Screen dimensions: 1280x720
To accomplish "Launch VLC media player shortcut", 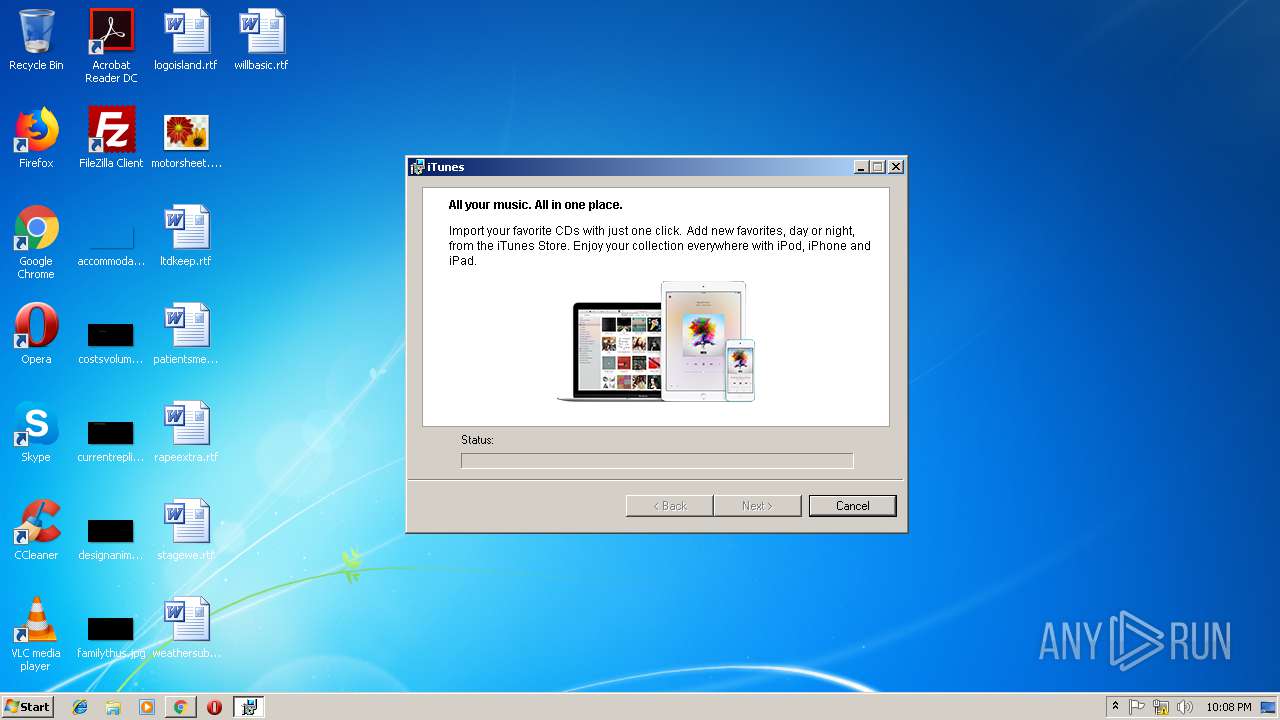I will point(36,634).
